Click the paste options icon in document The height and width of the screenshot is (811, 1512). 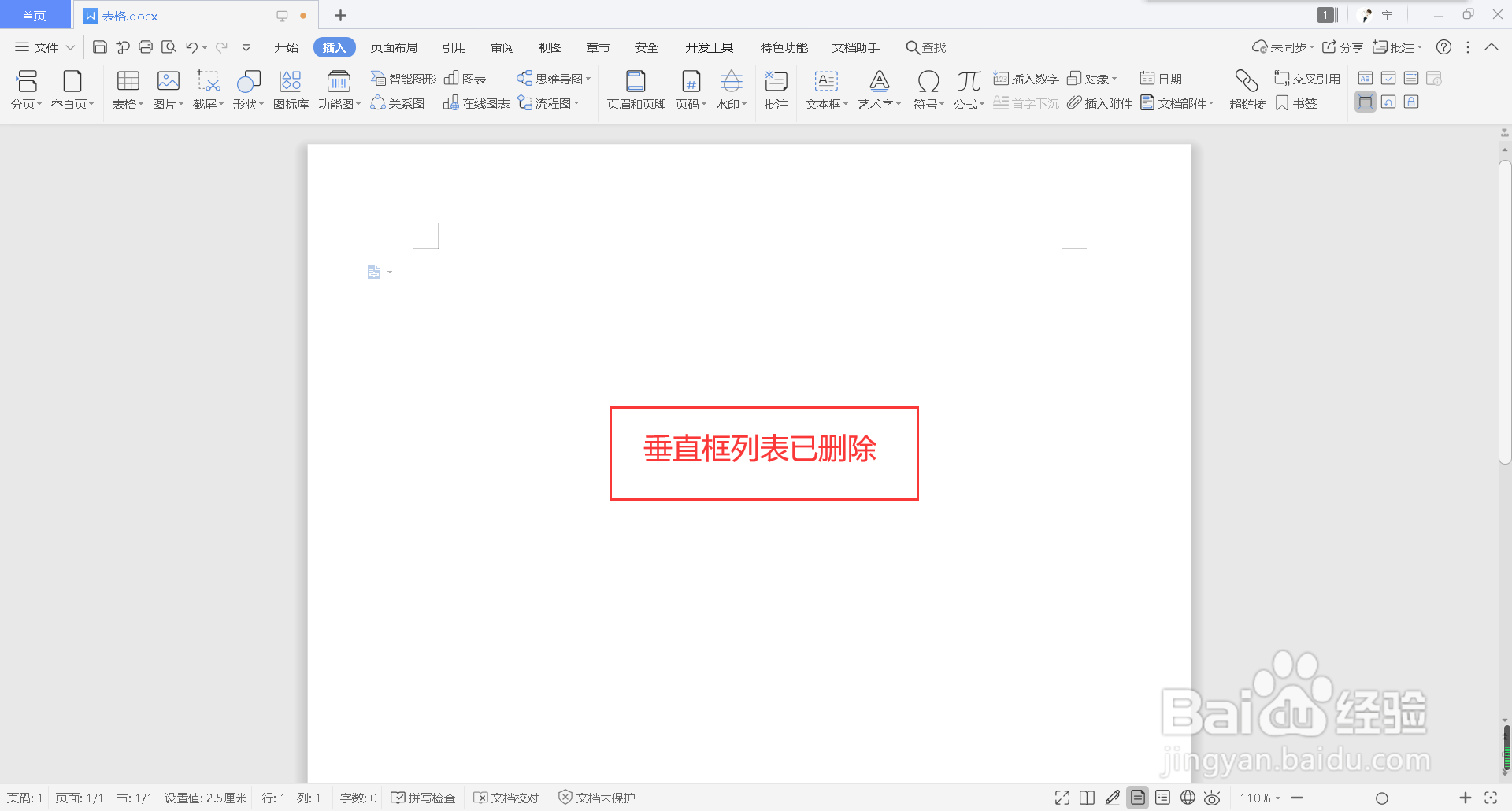point(374,272)
